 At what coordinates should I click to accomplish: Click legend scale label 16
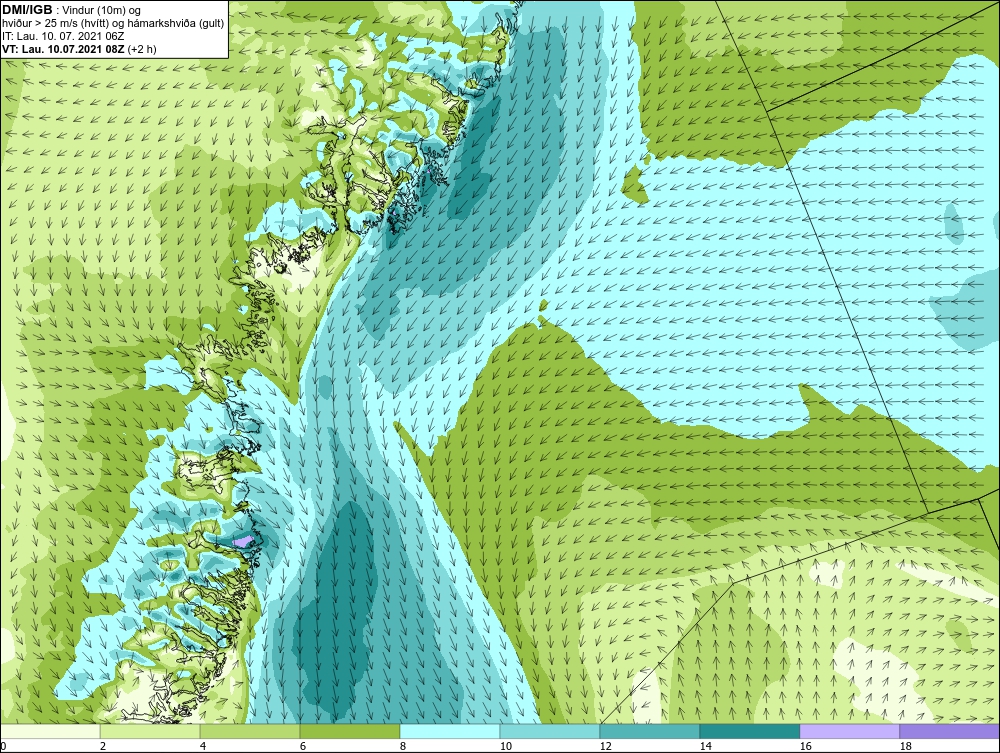click(805, 746)
